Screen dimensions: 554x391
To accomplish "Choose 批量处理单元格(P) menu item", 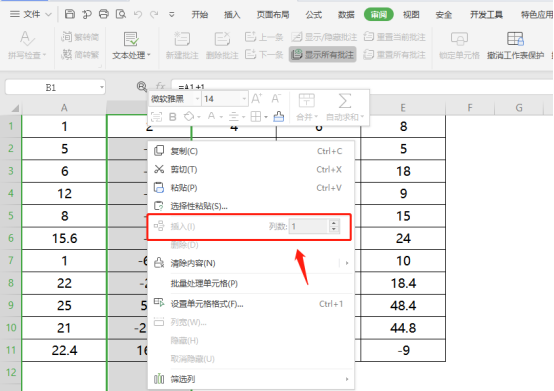I will (x=251, y=283).
